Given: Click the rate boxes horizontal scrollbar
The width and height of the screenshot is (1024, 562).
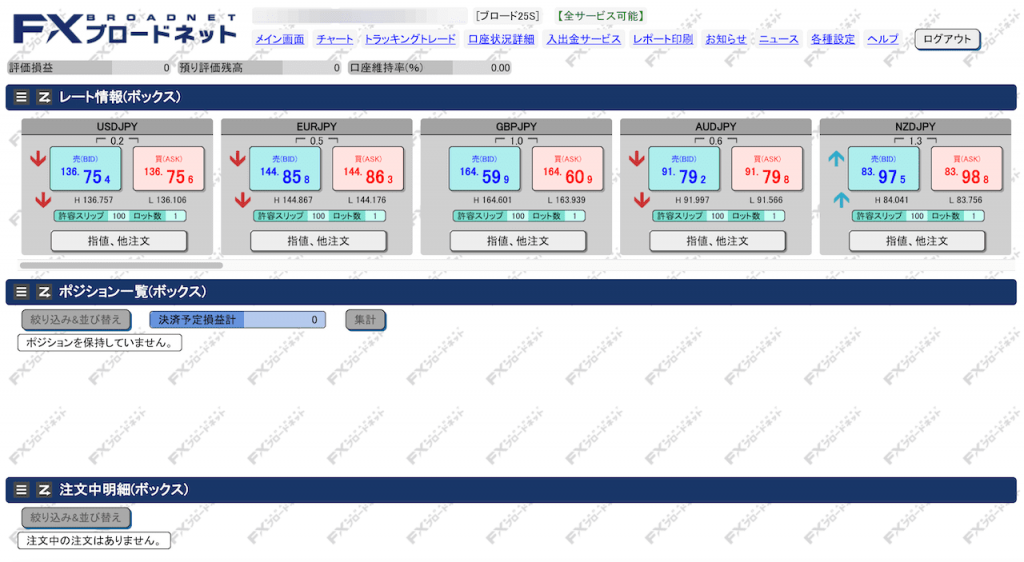Looking at the screenshot, I should point(121,266).
